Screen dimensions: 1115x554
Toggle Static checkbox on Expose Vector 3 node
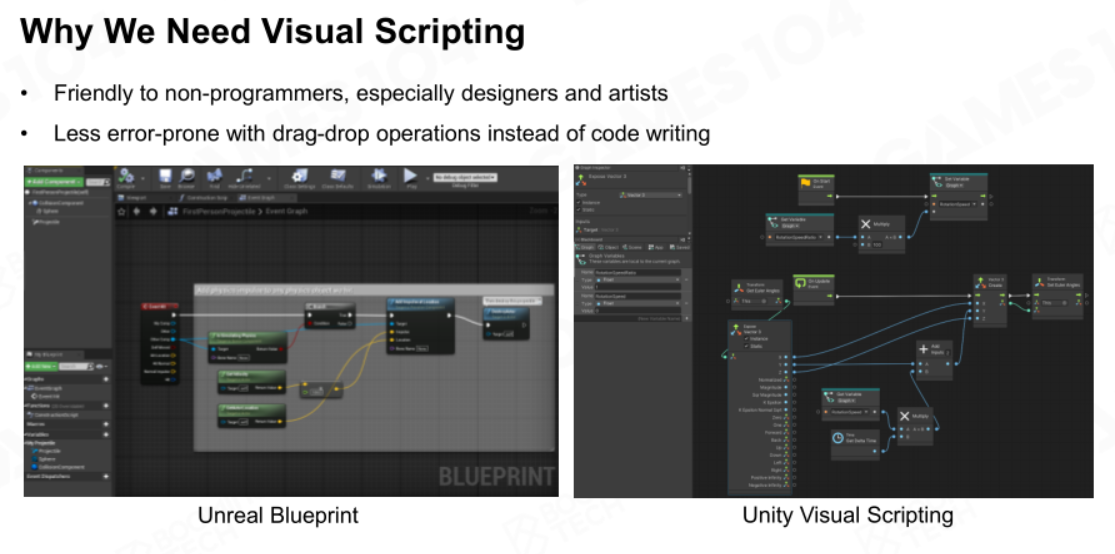click(746, 346)
